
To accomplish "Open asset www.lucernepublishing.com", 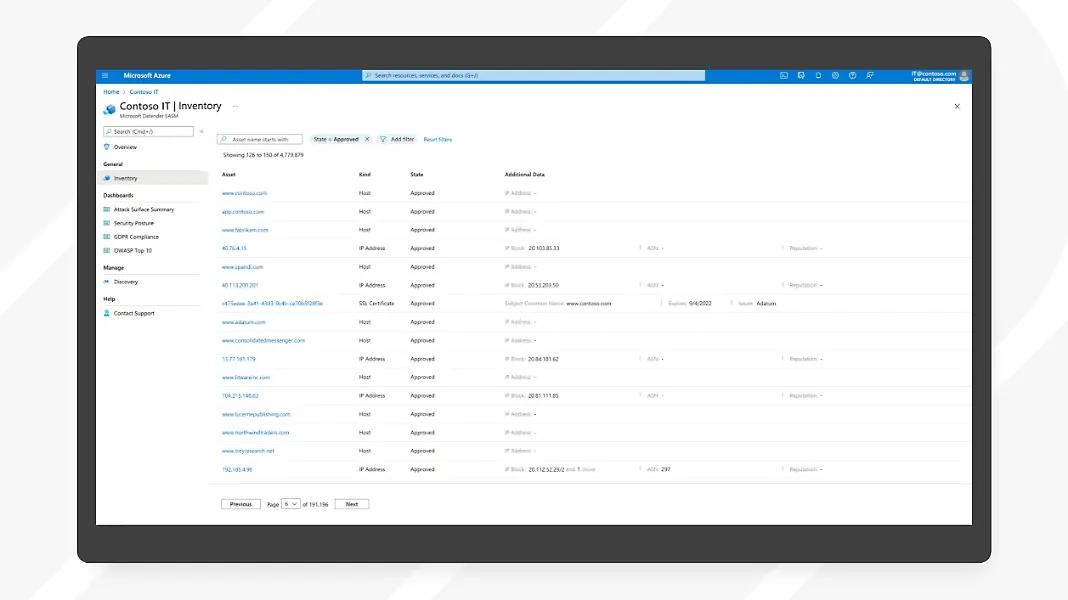I will (255, 414).
